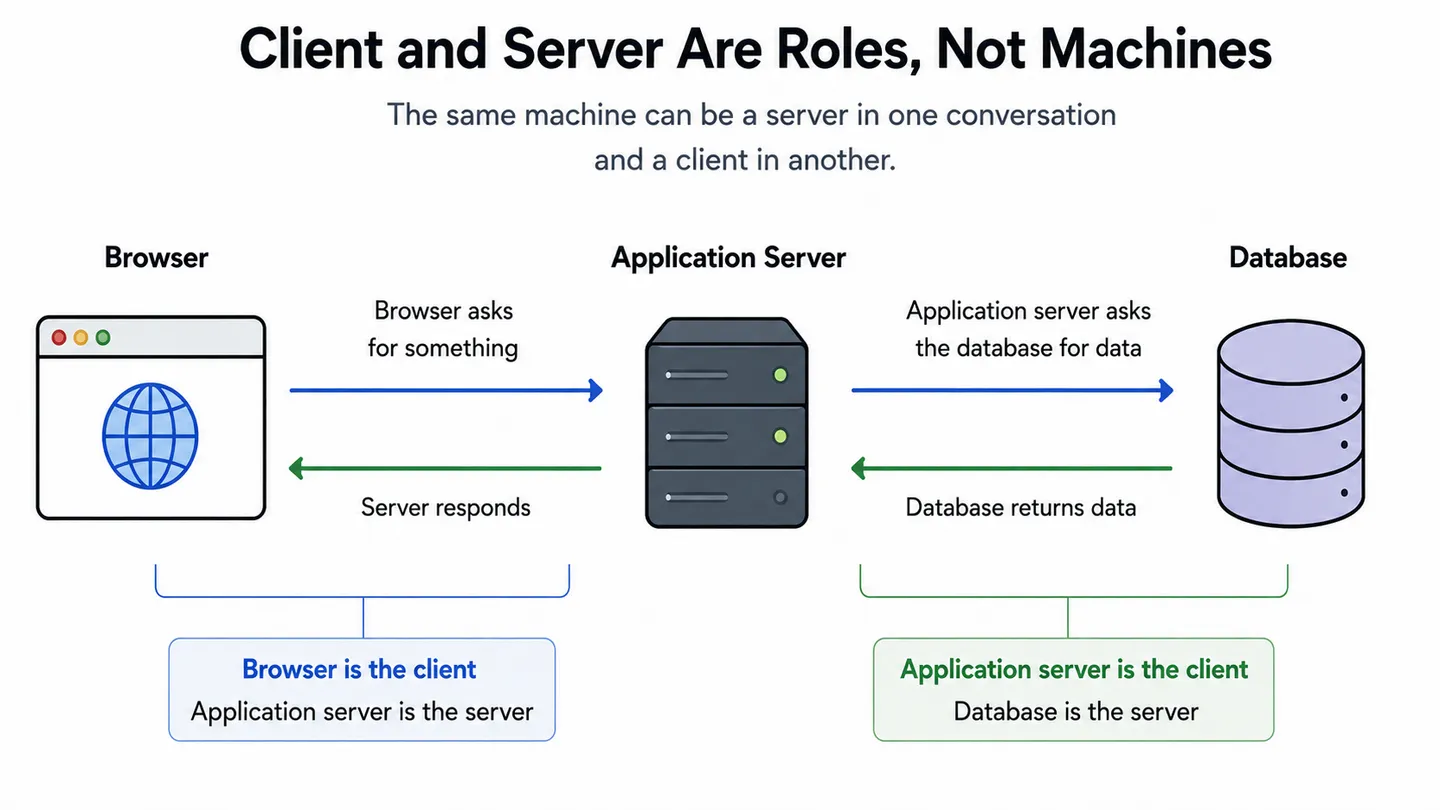Viewport: 1440px width, 810px height.
Task: Click 'Application server asks the database for data'
Action: 1029,329
